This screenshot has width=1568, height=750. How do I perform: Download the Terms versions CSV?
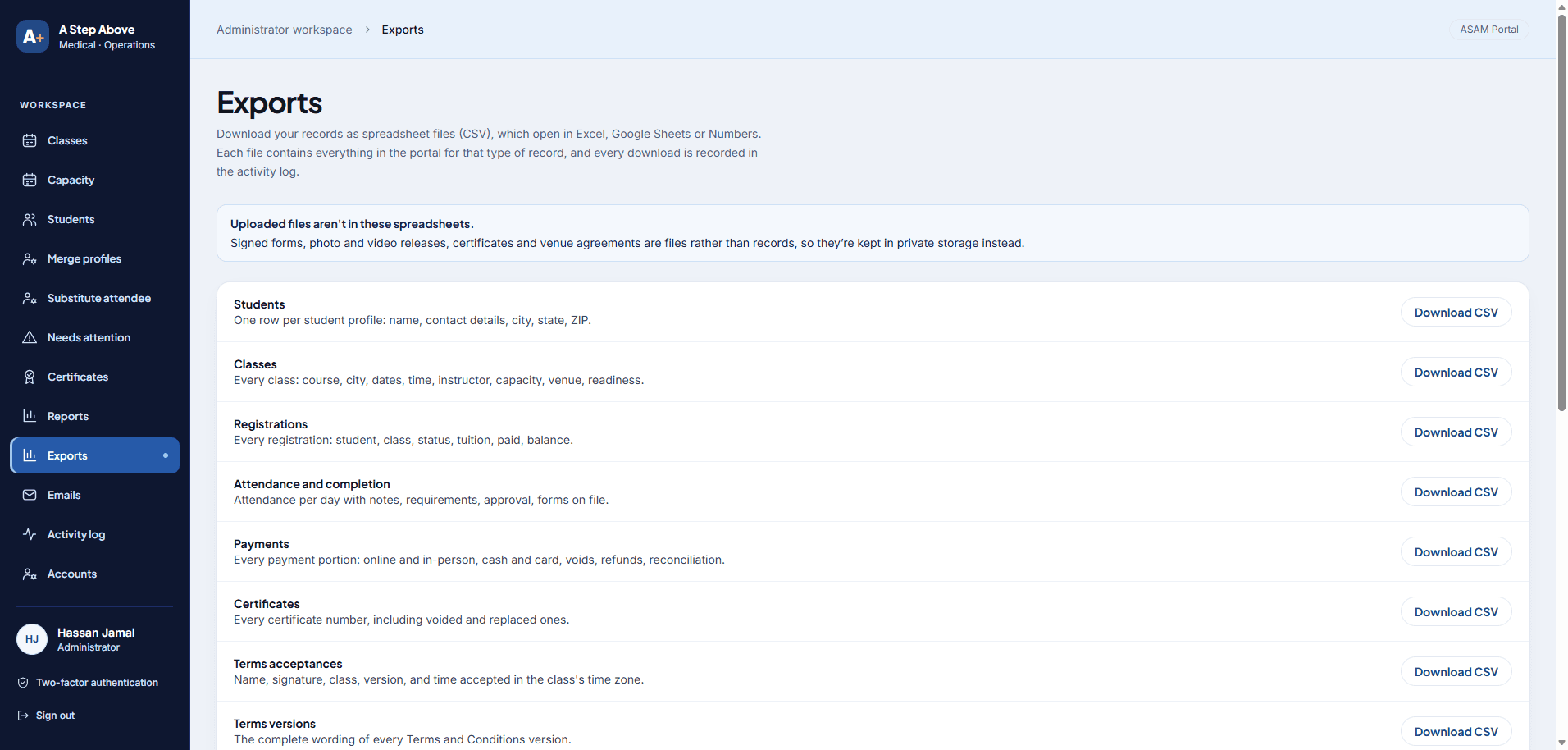[1456, 731]
